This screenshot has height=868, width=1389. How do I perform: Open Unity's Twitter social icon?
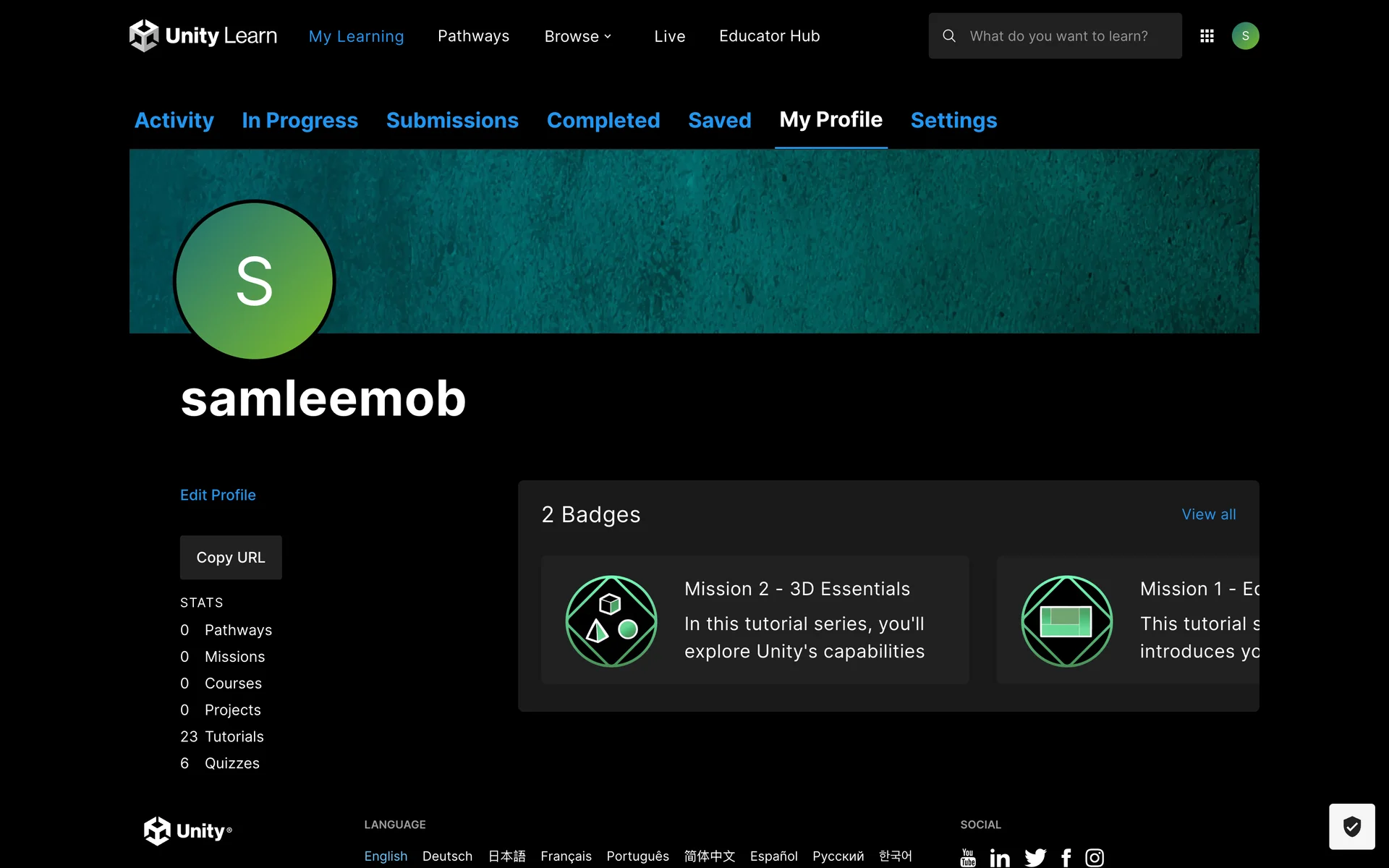click(1035, 858)
